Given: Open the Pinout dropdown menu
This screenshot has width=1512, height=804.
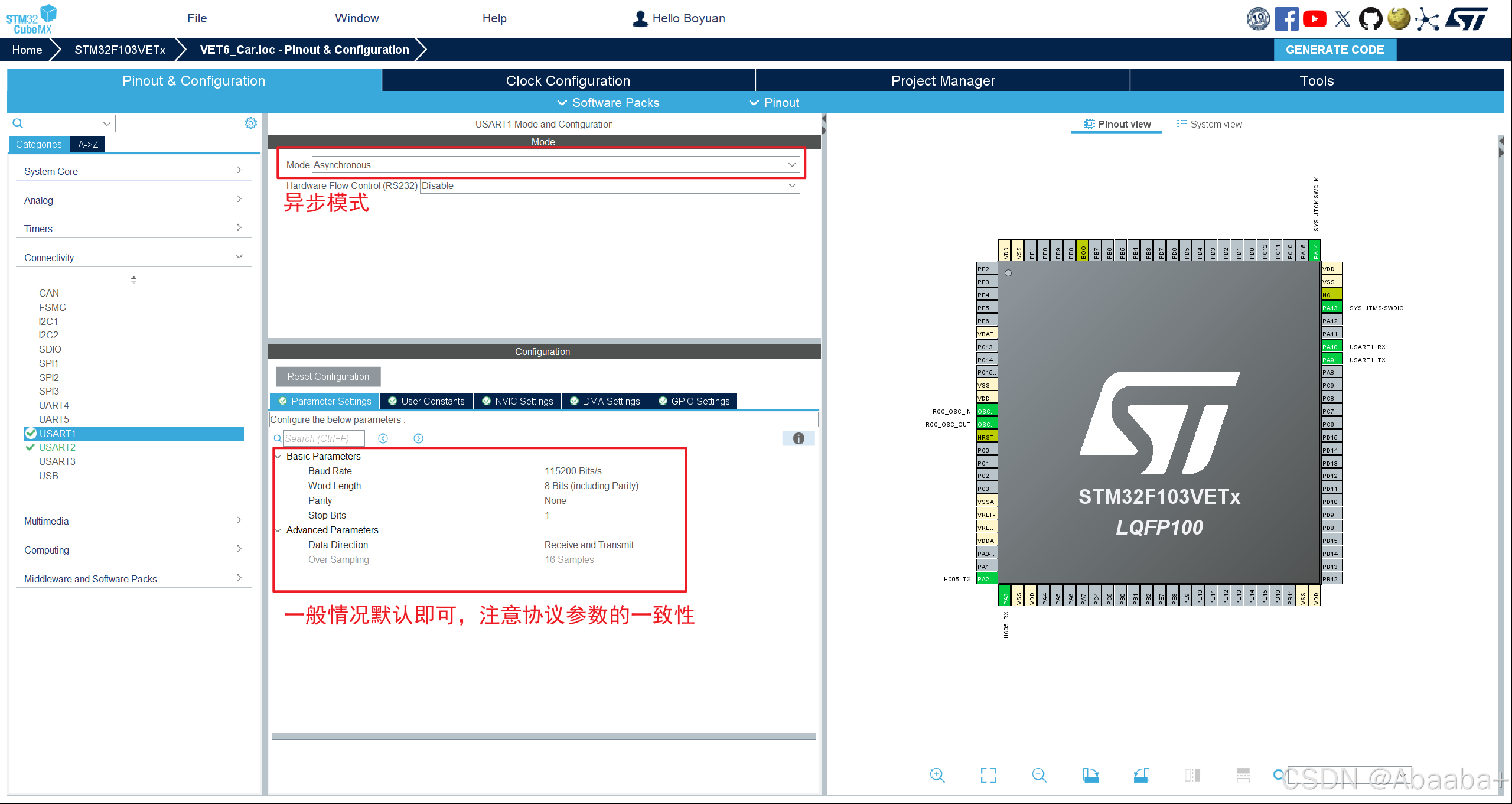Looking at the screenshot, I should (x=774, y=102).
